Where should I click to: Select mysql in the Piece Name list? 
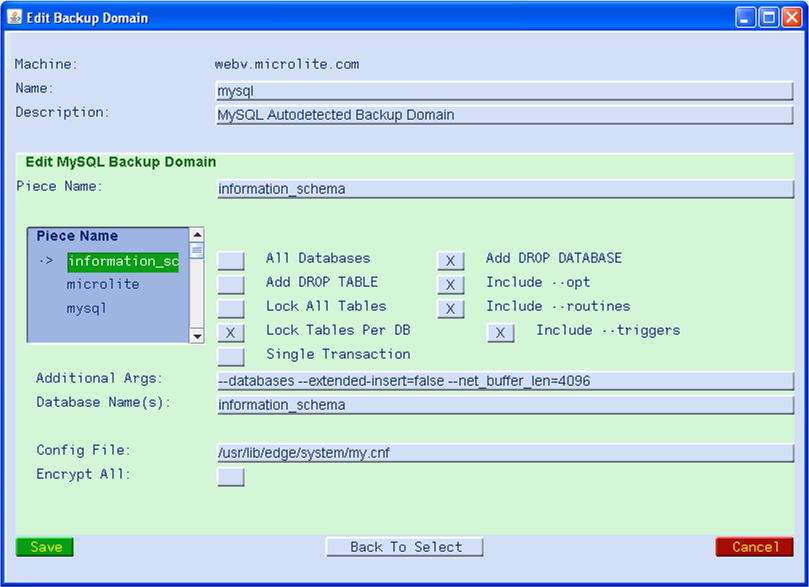click(x=86, y=308)
